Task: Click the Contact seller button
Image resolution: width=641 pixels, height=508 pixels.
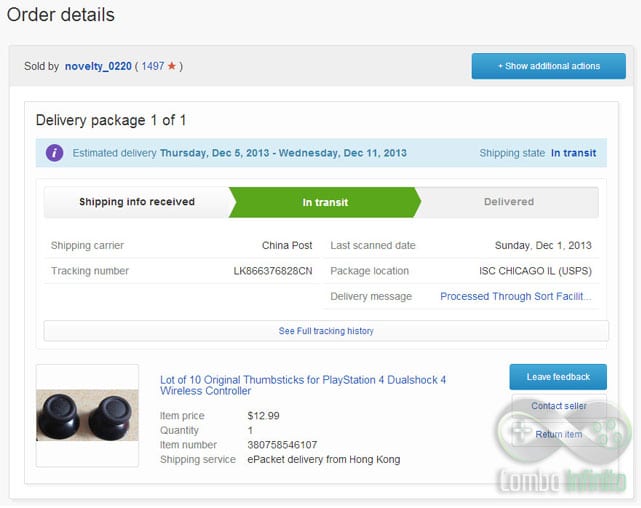Action: click(559, 406)
